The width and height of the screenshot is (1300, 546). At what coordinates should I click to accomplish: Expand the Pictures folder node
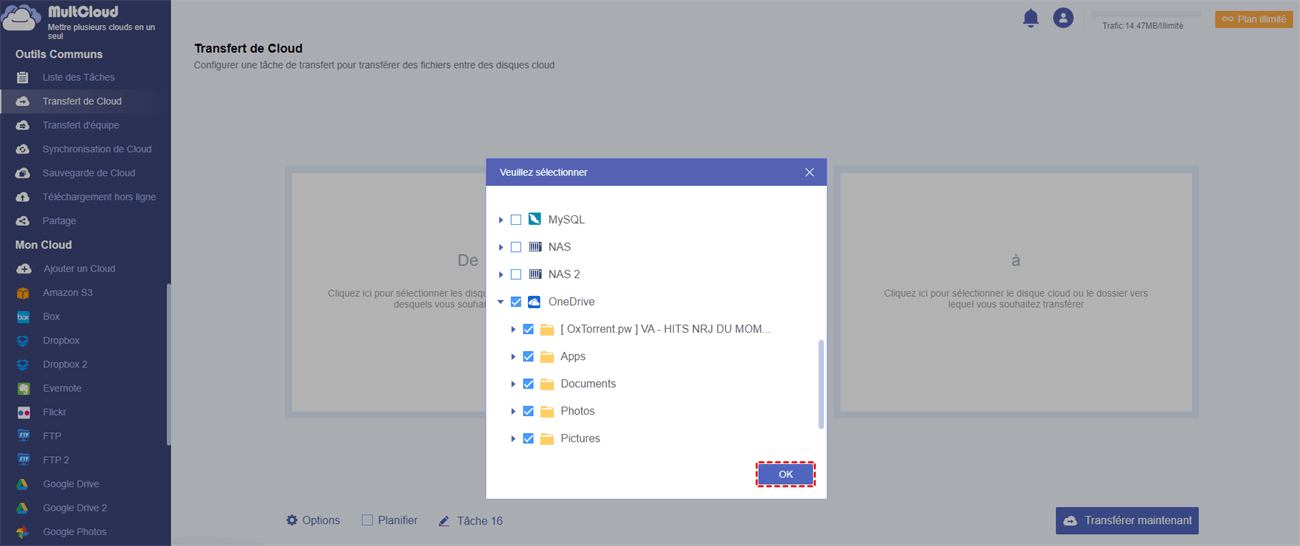click(513, 439)
